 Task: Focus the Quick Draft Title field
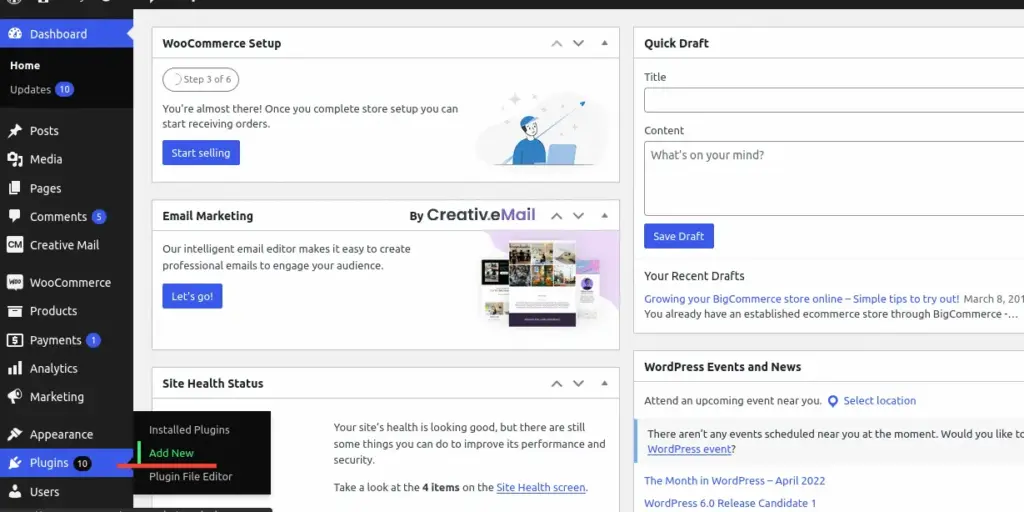pyautogui.click(x=834, y=100)
